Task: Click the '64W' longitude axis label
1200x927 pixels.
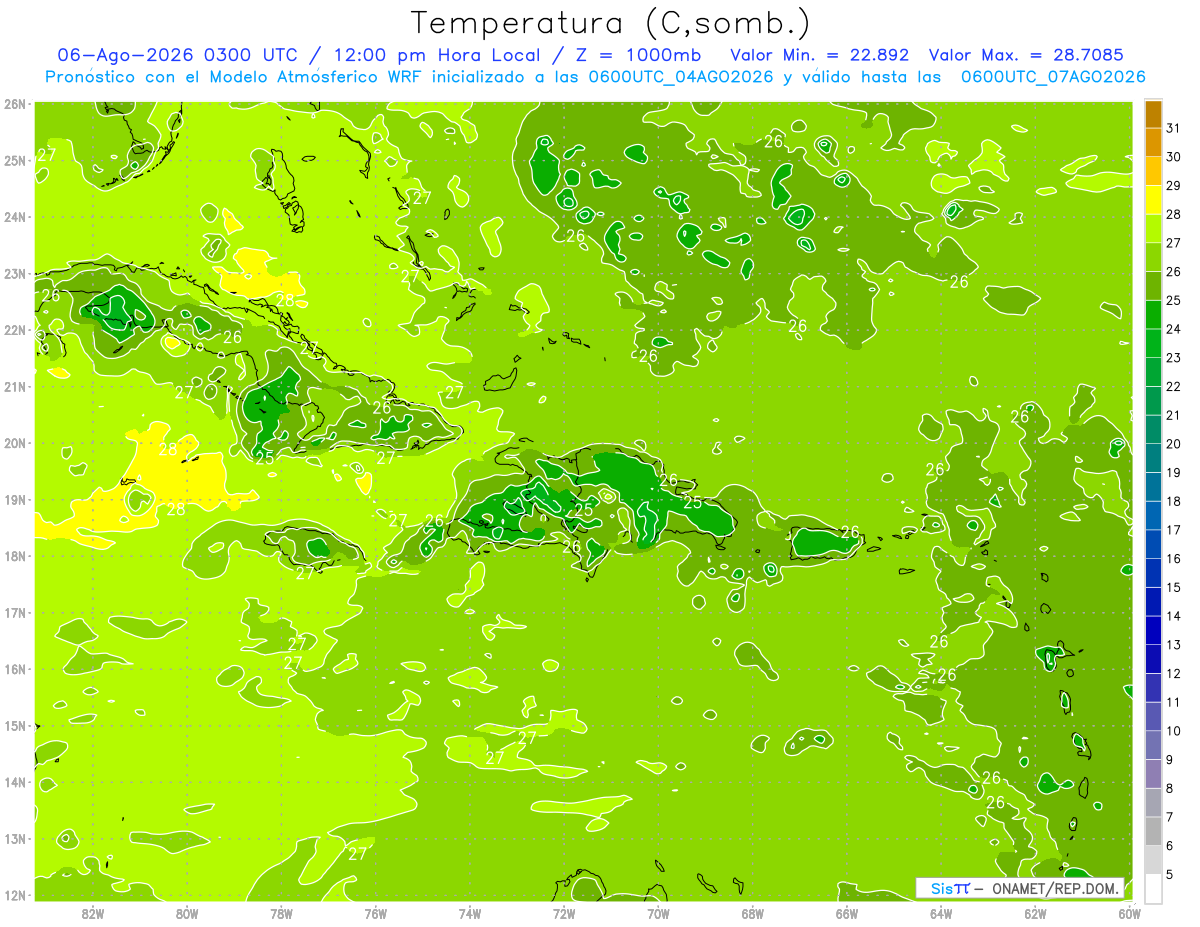Action: pyautogui.click(x=941, y=913)
